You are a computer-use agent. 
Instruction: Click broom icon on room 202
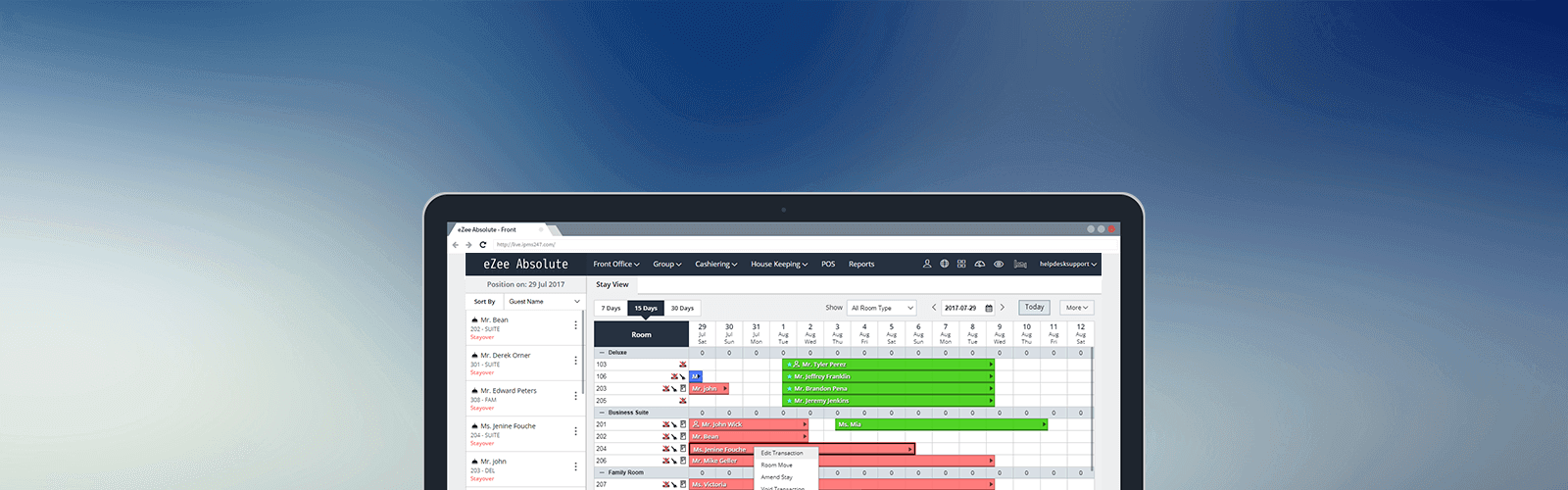(674, 437)
